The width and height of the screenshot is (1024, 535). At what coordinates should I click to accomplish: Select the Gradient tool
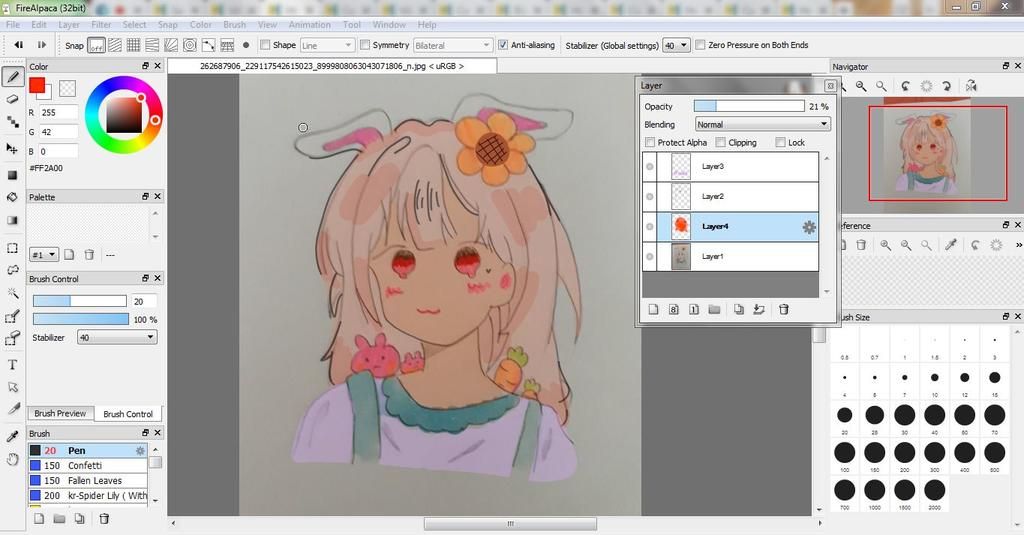click(x=12, y=220)
